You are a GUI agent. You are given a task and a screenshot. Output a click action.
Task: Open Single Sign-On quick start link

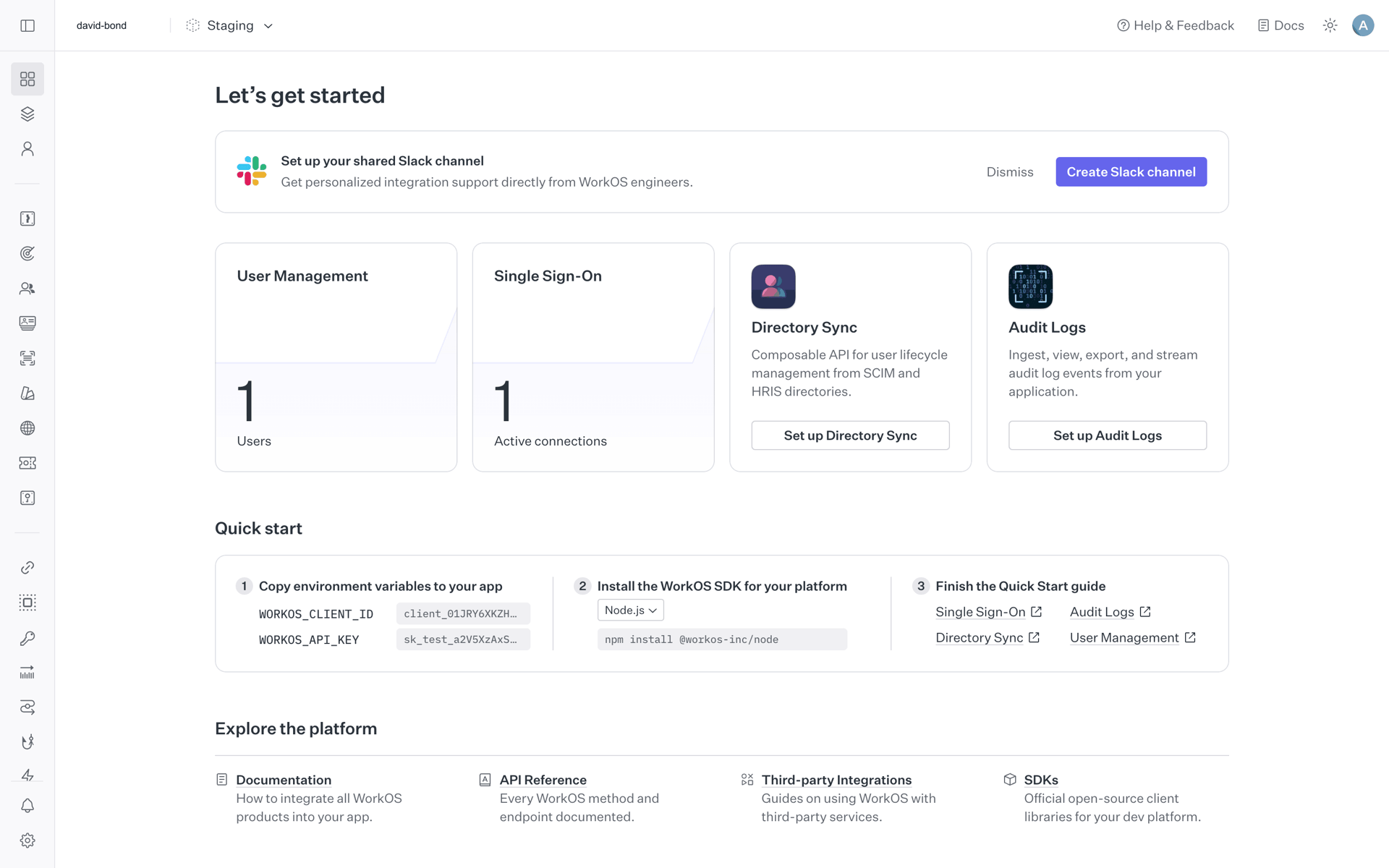click(x=988, y=612)
